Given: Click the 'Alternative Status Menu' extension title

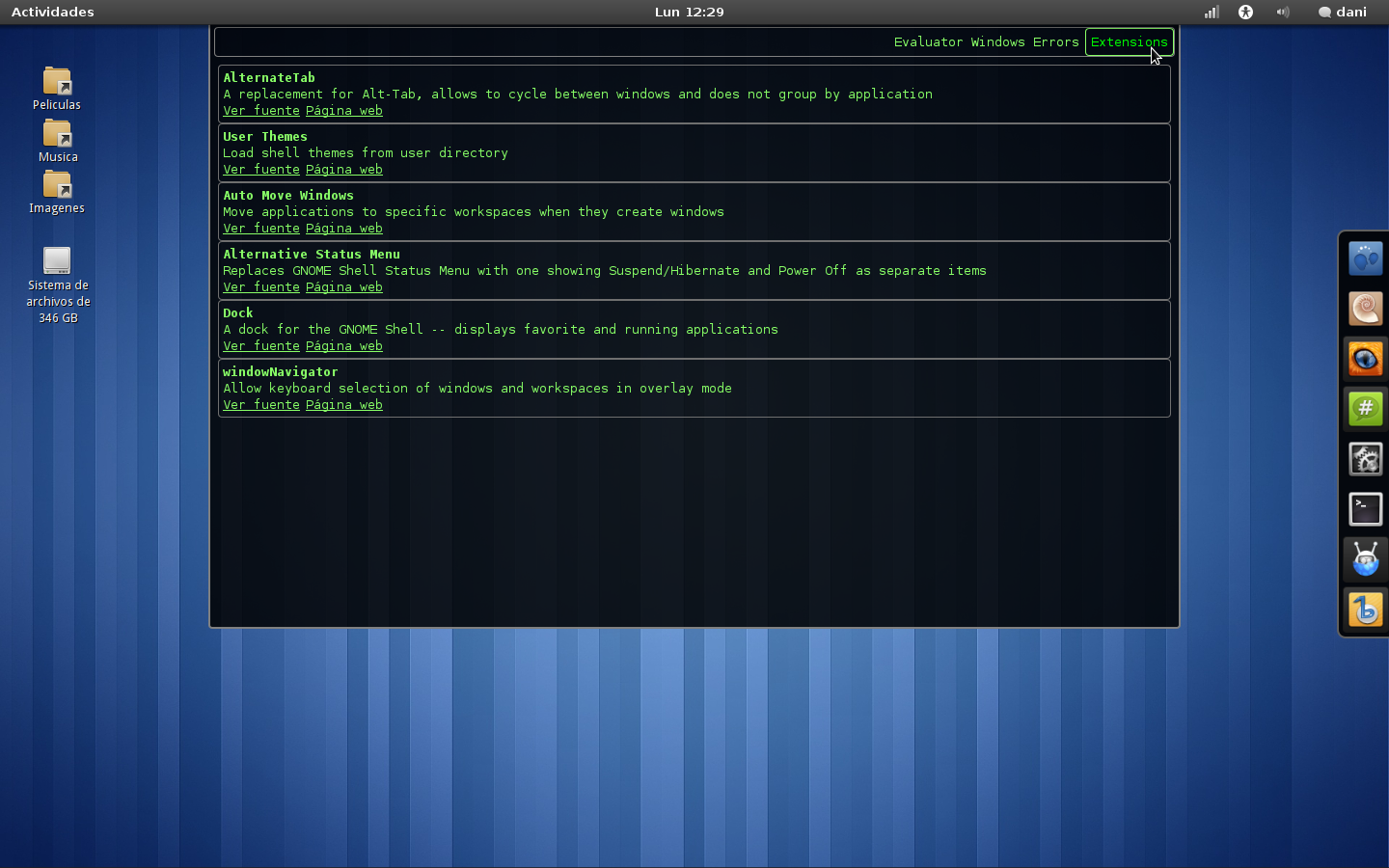Looking at the screenshot, I should [x=312, y=255].
